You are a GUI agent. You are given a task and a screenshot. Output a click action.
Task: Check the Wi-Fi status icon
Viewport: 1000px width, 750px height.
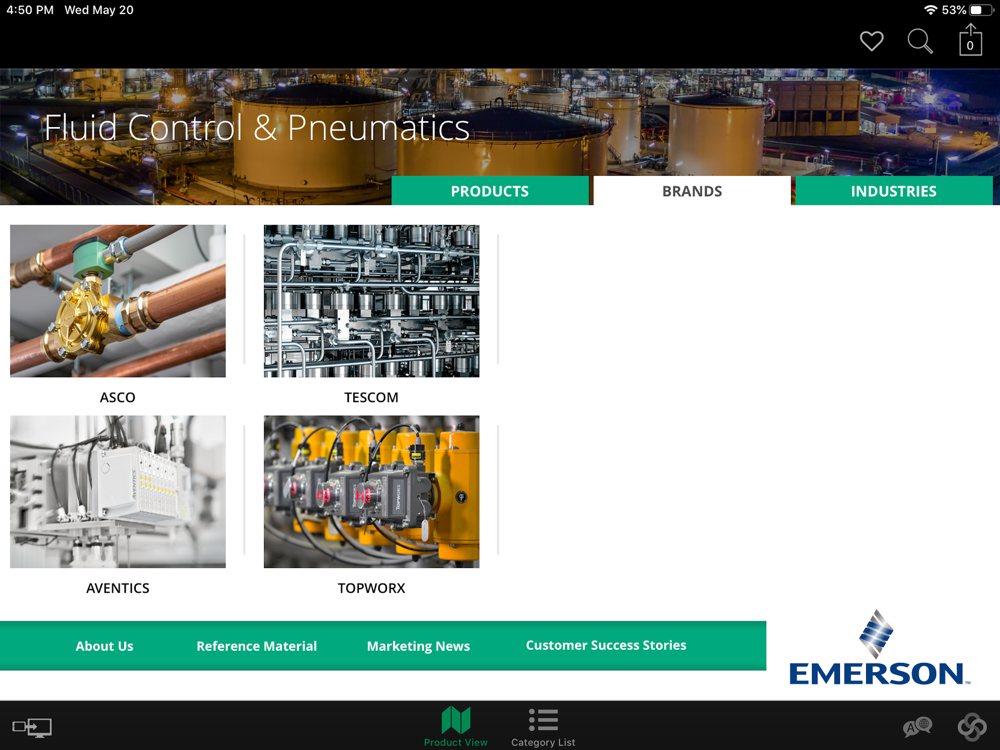(930, 10)
